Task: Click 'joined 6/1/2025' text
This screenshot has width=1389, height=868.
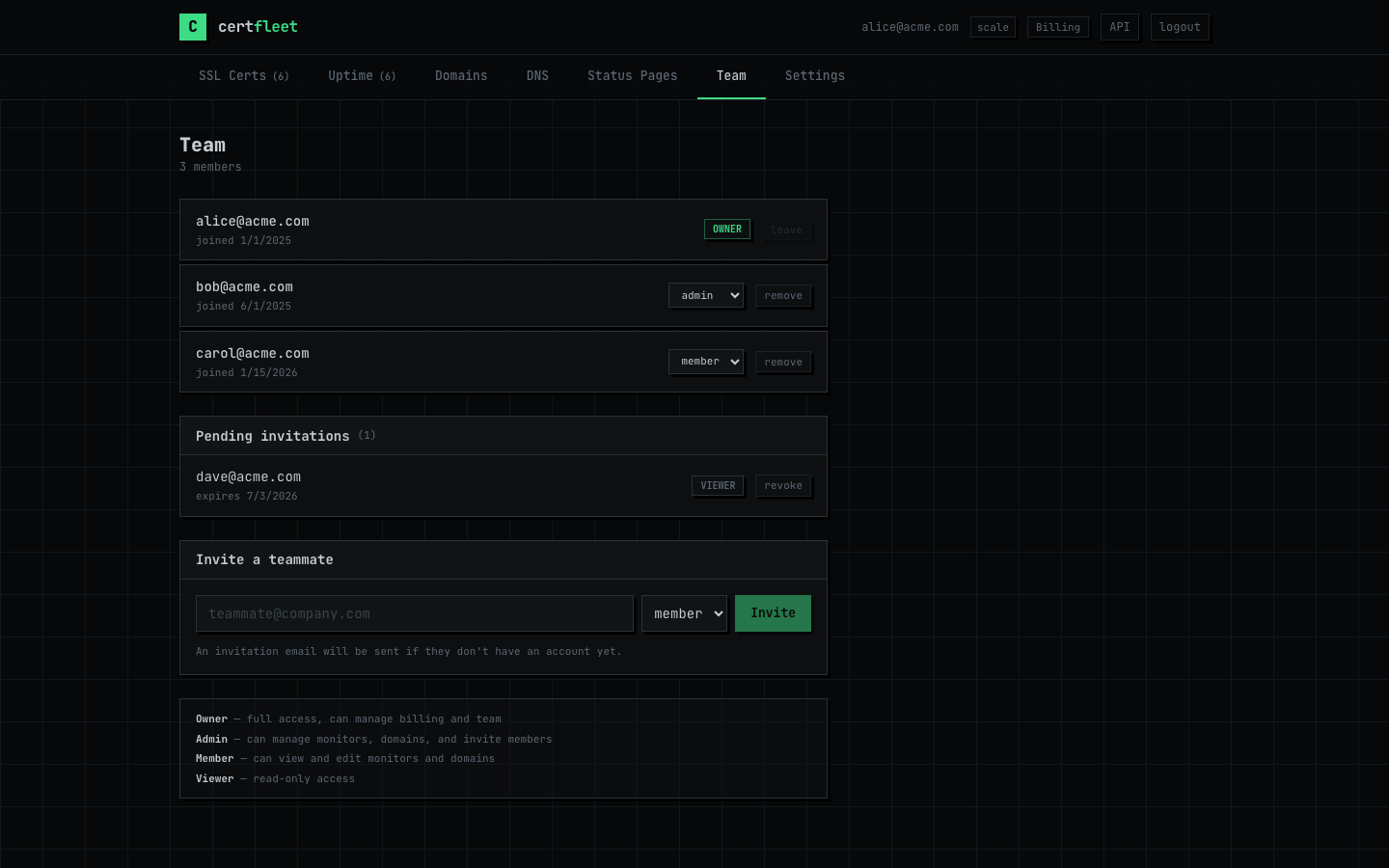Action: coord(243,307)
